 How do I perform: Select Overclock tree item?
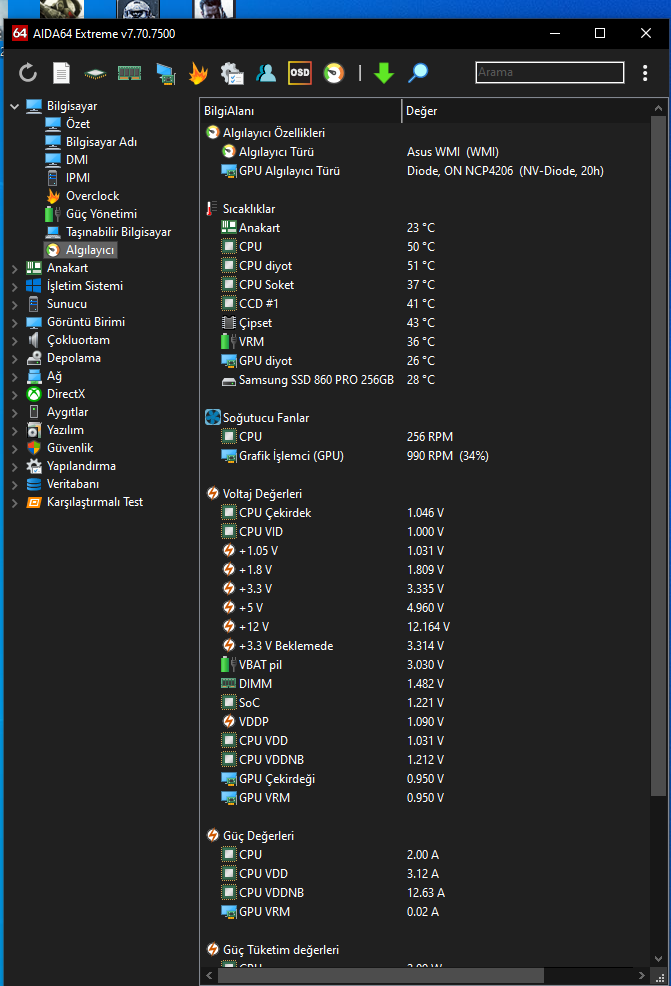click(92, 196)
